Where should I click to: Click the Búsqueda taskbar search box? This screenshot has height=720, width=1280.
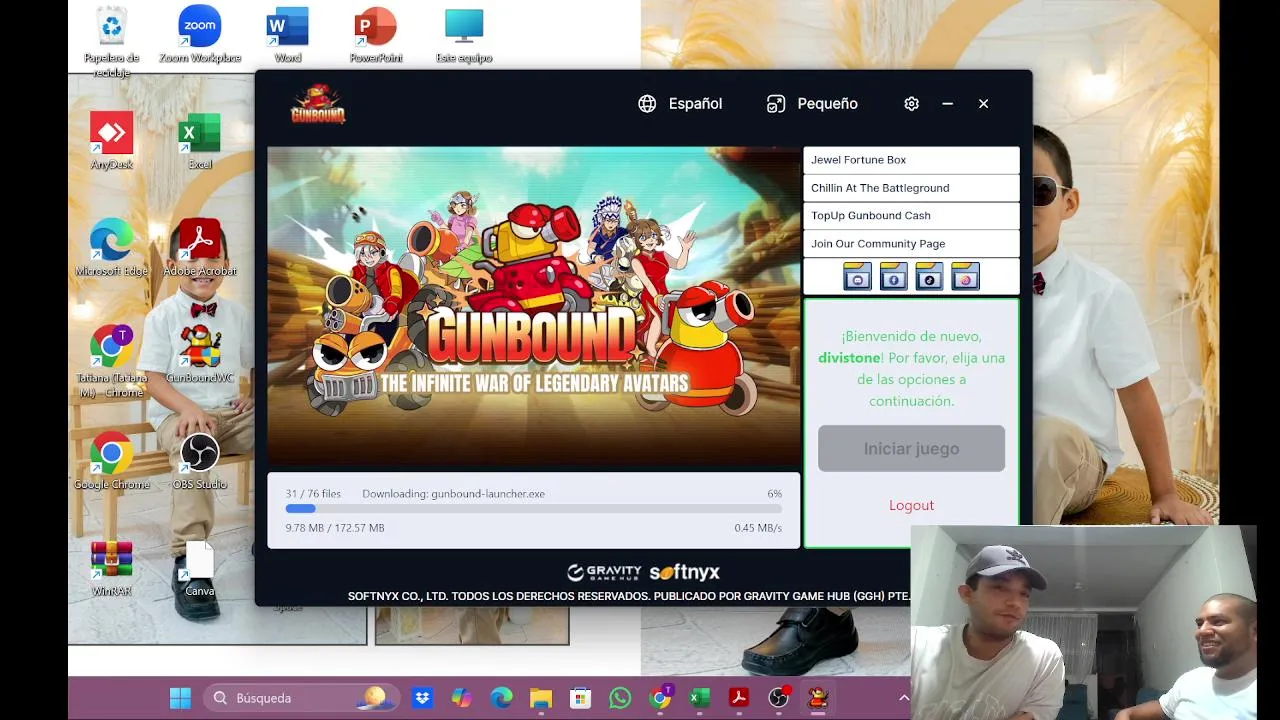click(x=301, y=698)
